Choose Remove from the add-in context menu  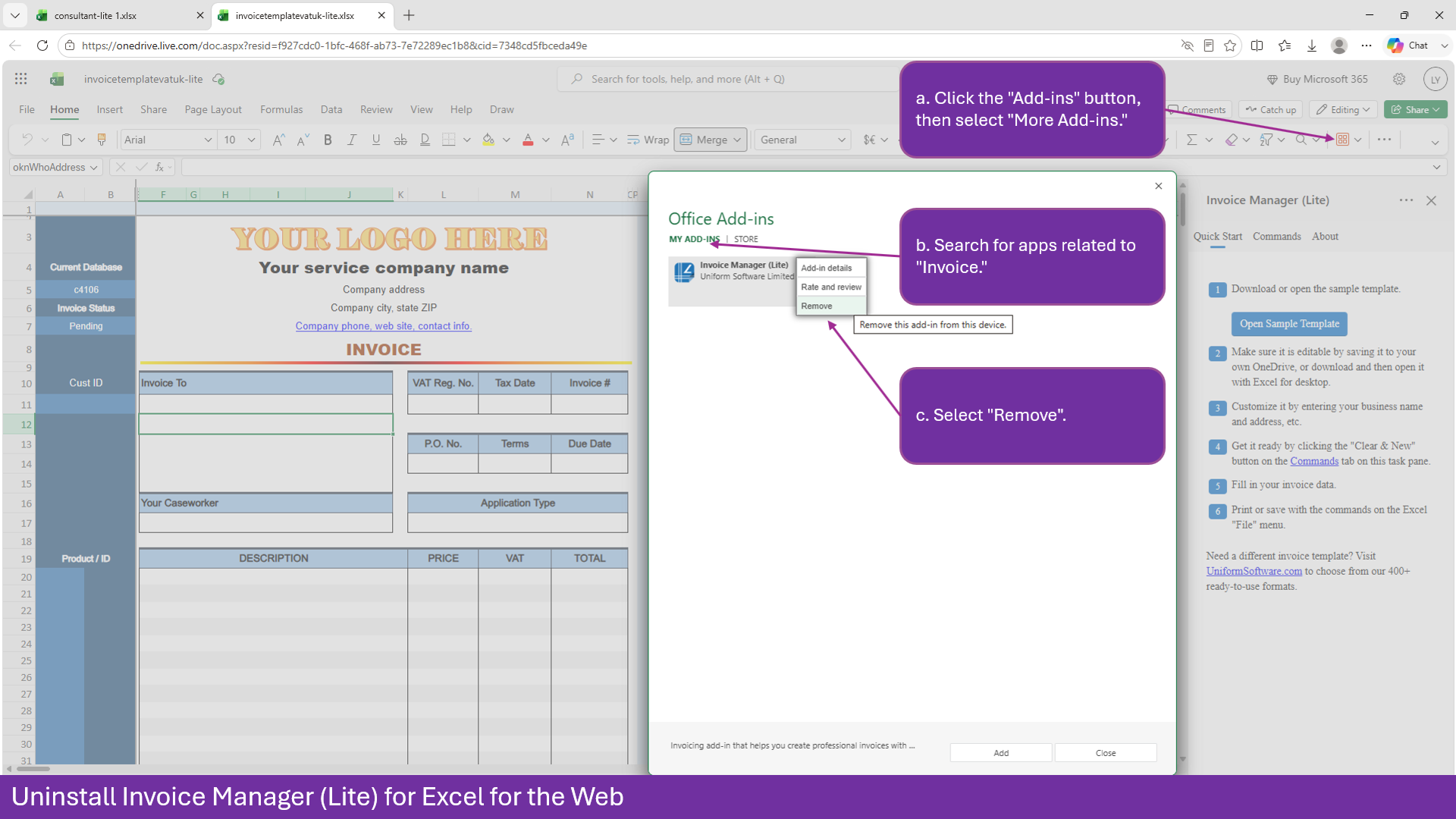[831, 306]
